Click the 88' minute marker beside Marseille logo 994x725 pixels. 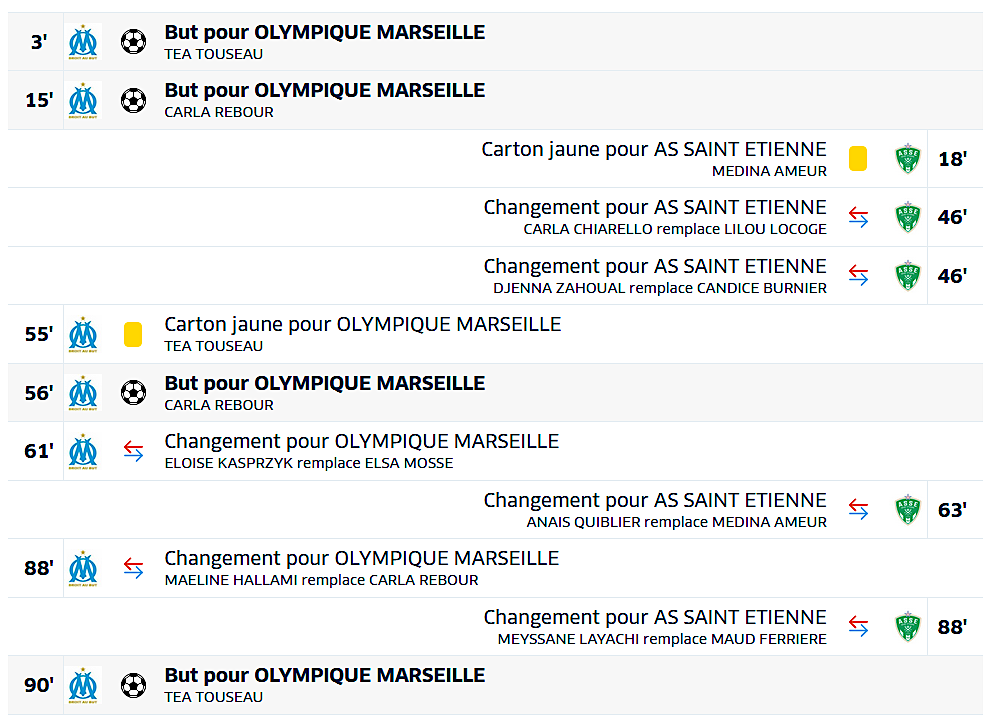click(x=39, y=568)
